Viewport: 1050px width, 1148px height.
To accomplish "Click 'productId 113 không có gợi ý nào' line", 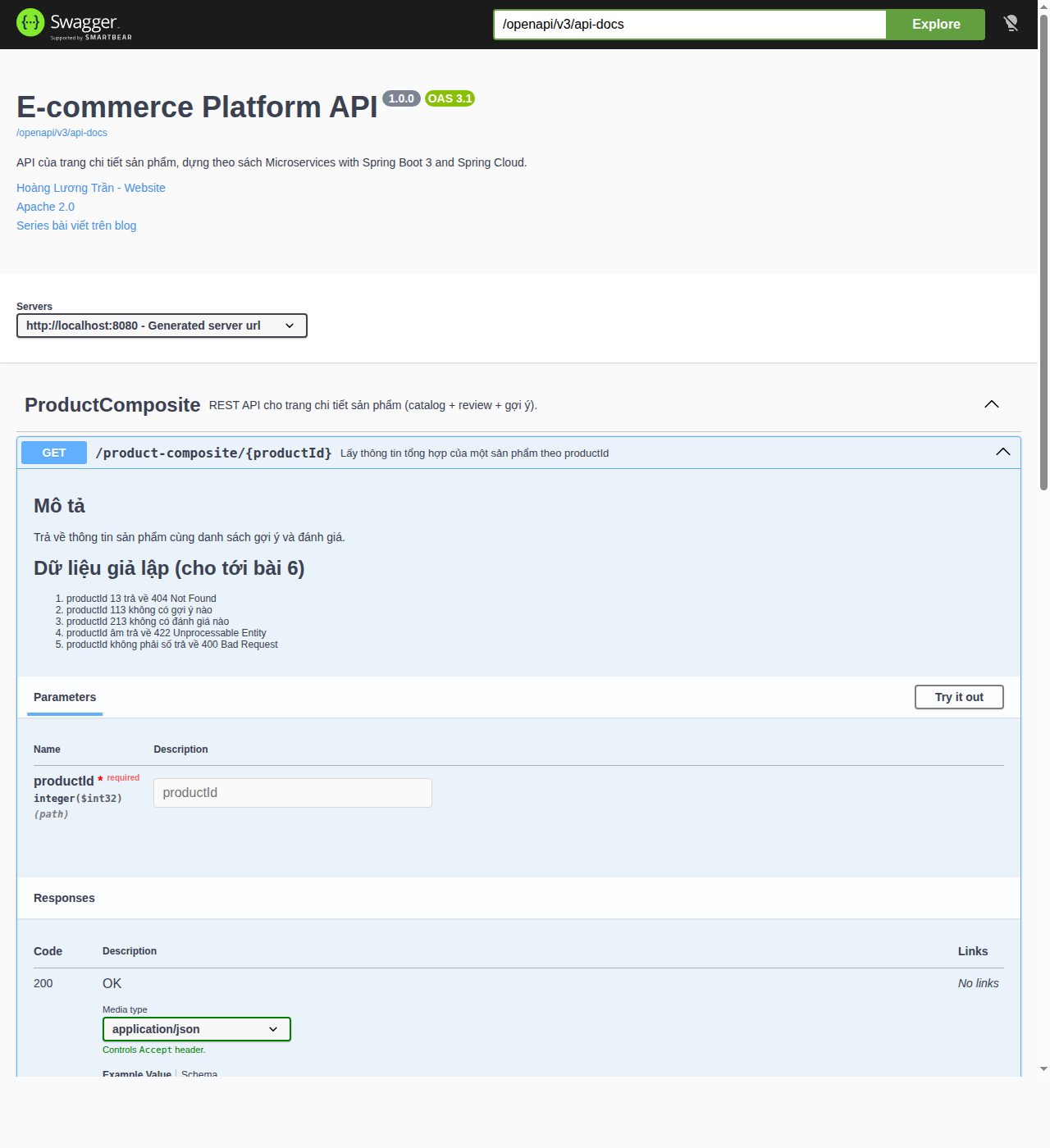I will [x=139, y=610].
